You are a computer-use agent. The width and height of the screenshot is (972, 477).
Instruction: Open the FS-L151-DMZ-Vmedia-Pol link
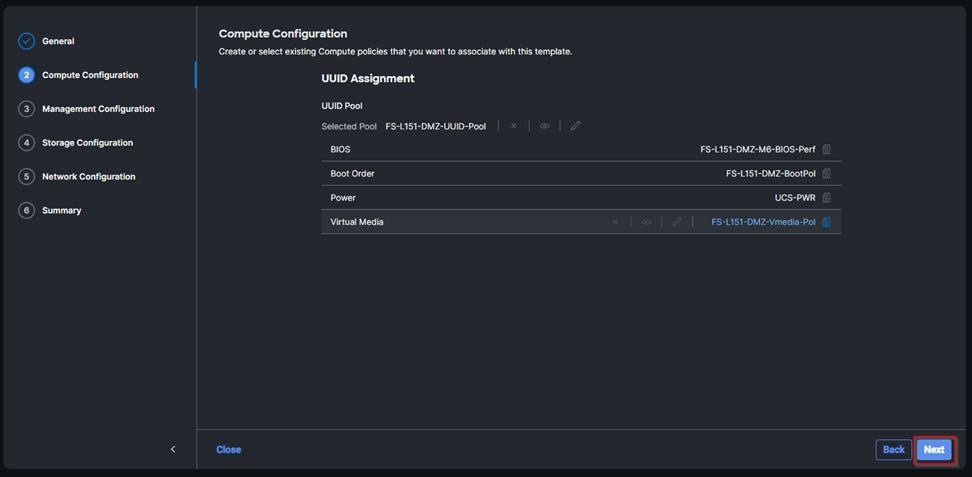pyautogui.click(x=763, y=222)
